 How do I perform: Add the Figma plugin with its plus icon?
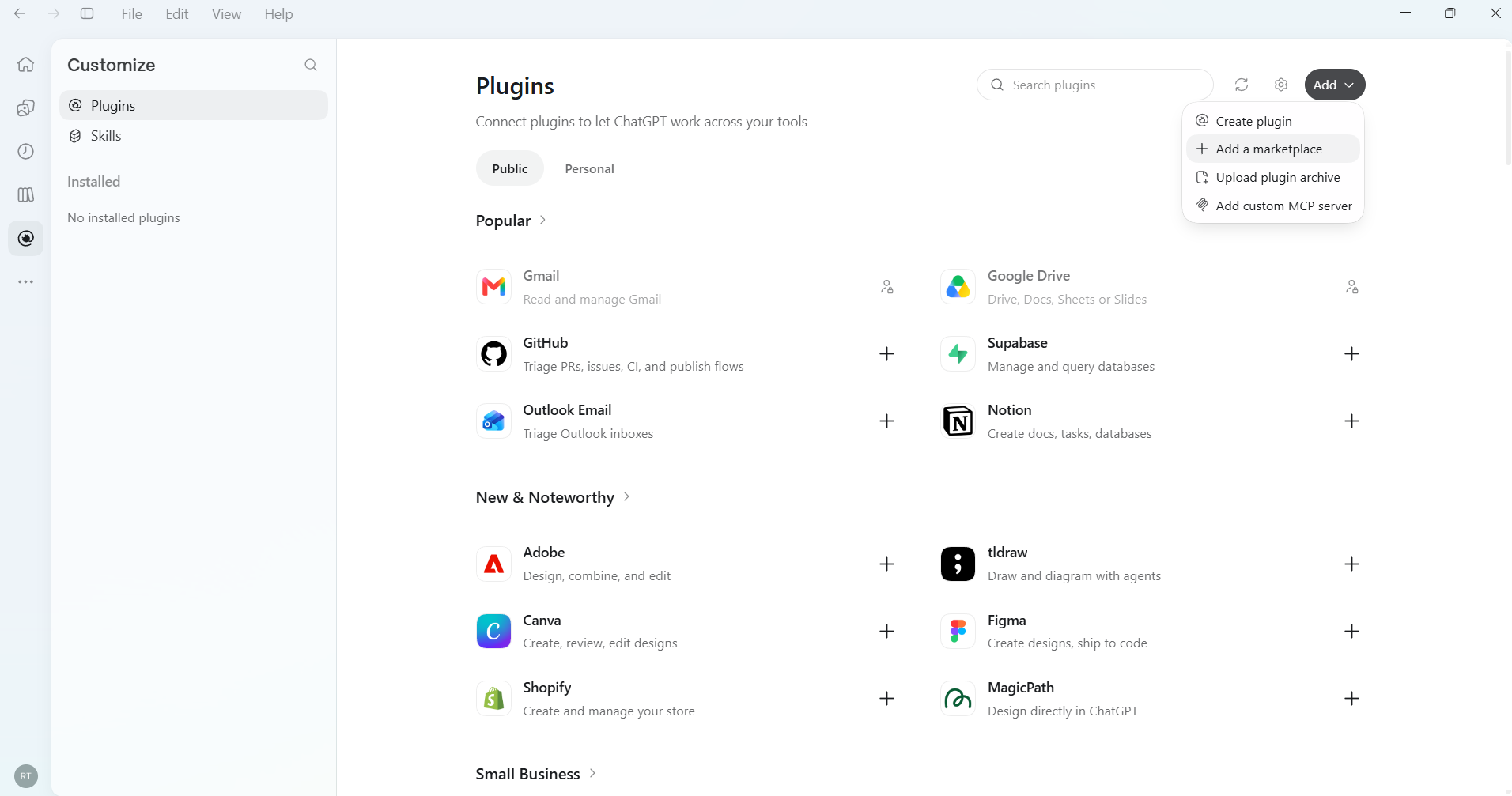pos(1352,632)
